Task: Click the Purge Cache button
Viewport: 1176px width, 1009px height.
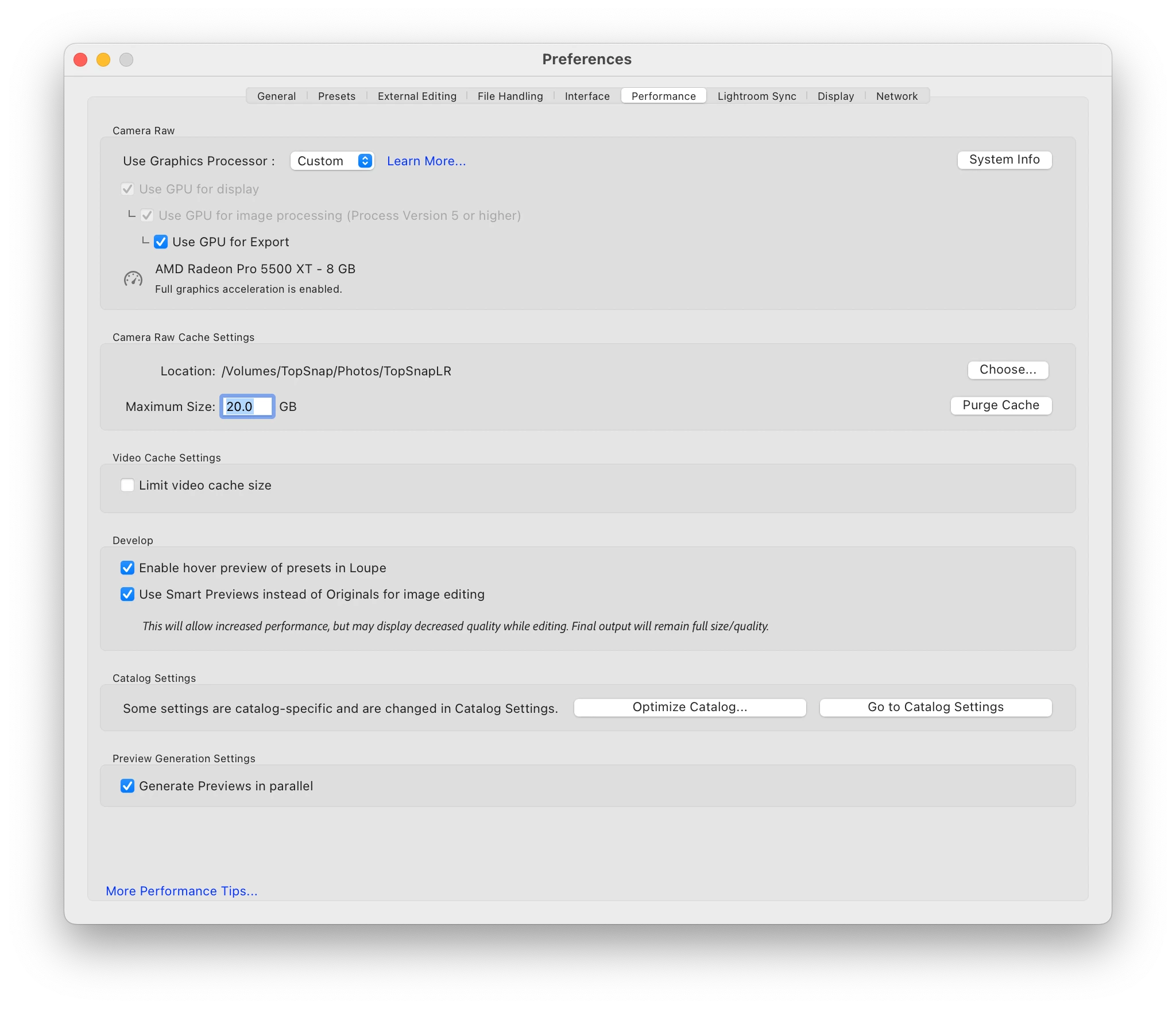Action: pos(1001,406)
